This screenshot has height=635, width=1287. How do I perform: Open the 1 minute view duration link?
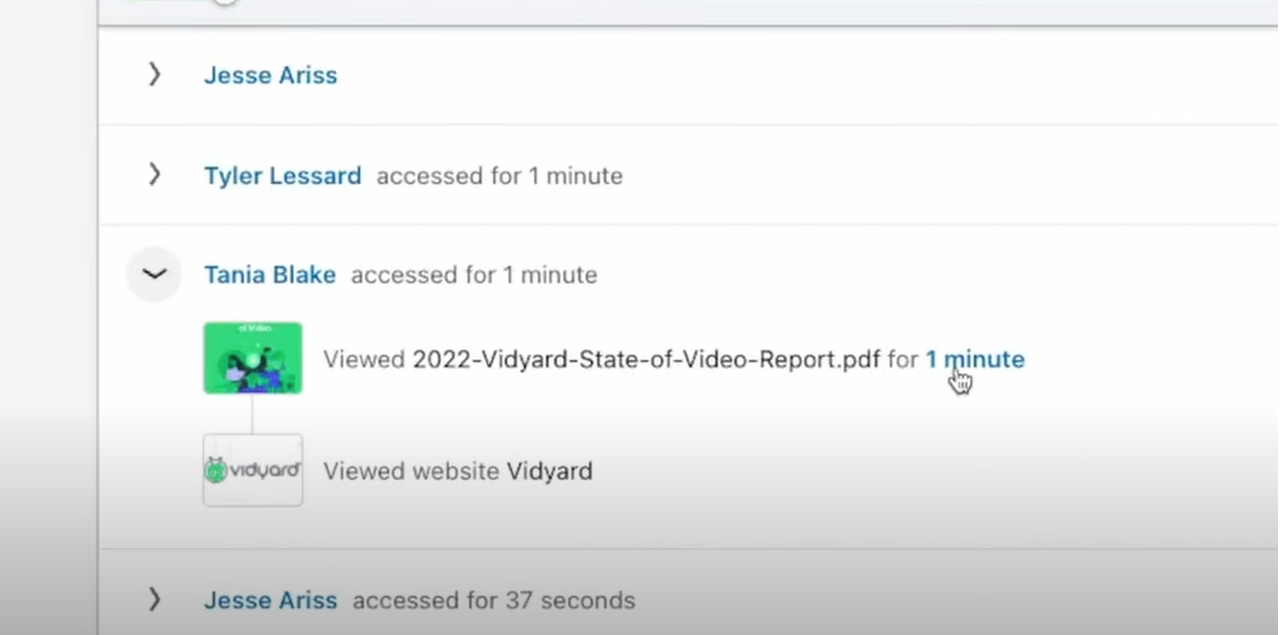(x=974, y=359)
